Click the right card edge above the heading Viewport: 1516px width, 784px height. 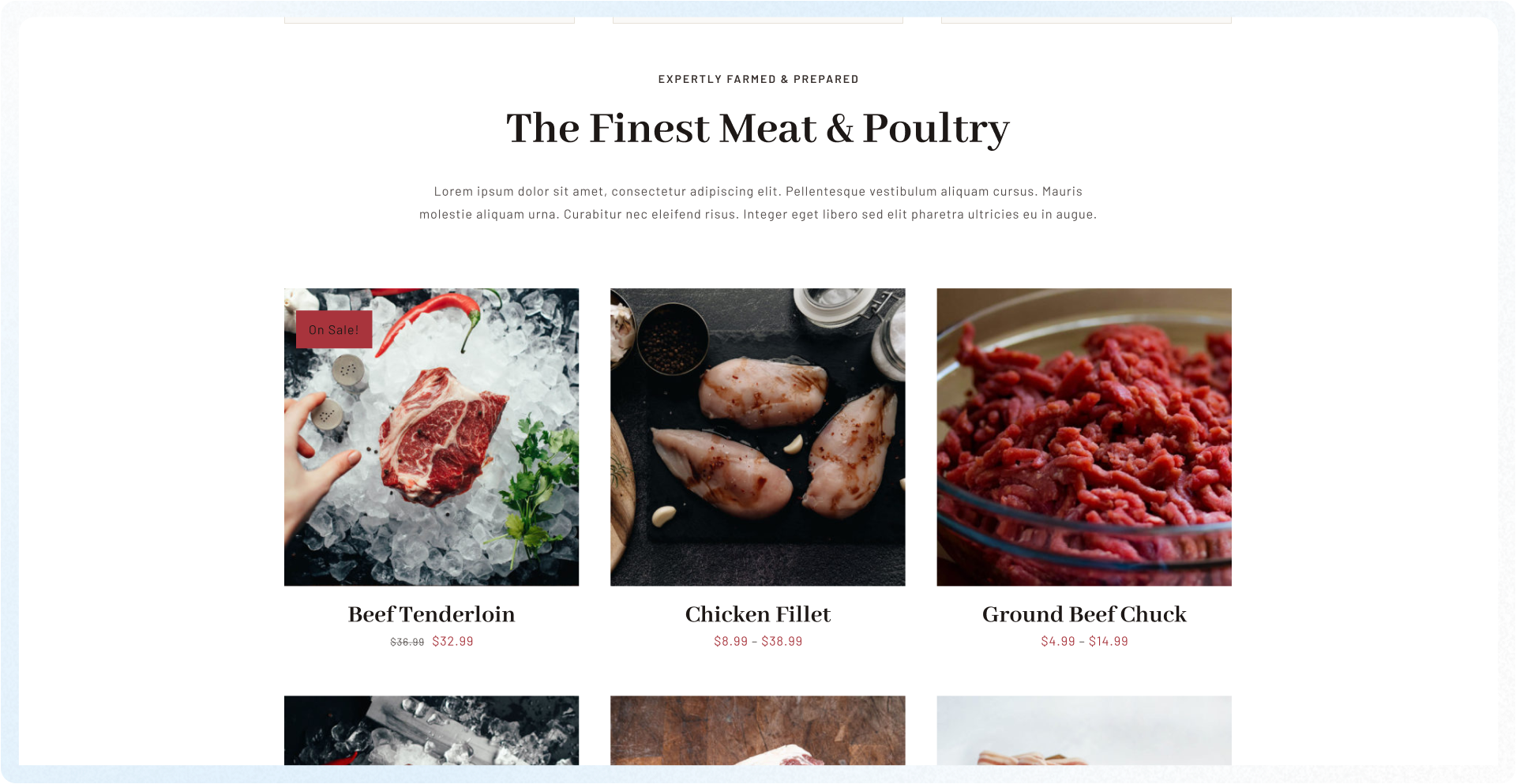point(1086,20)
